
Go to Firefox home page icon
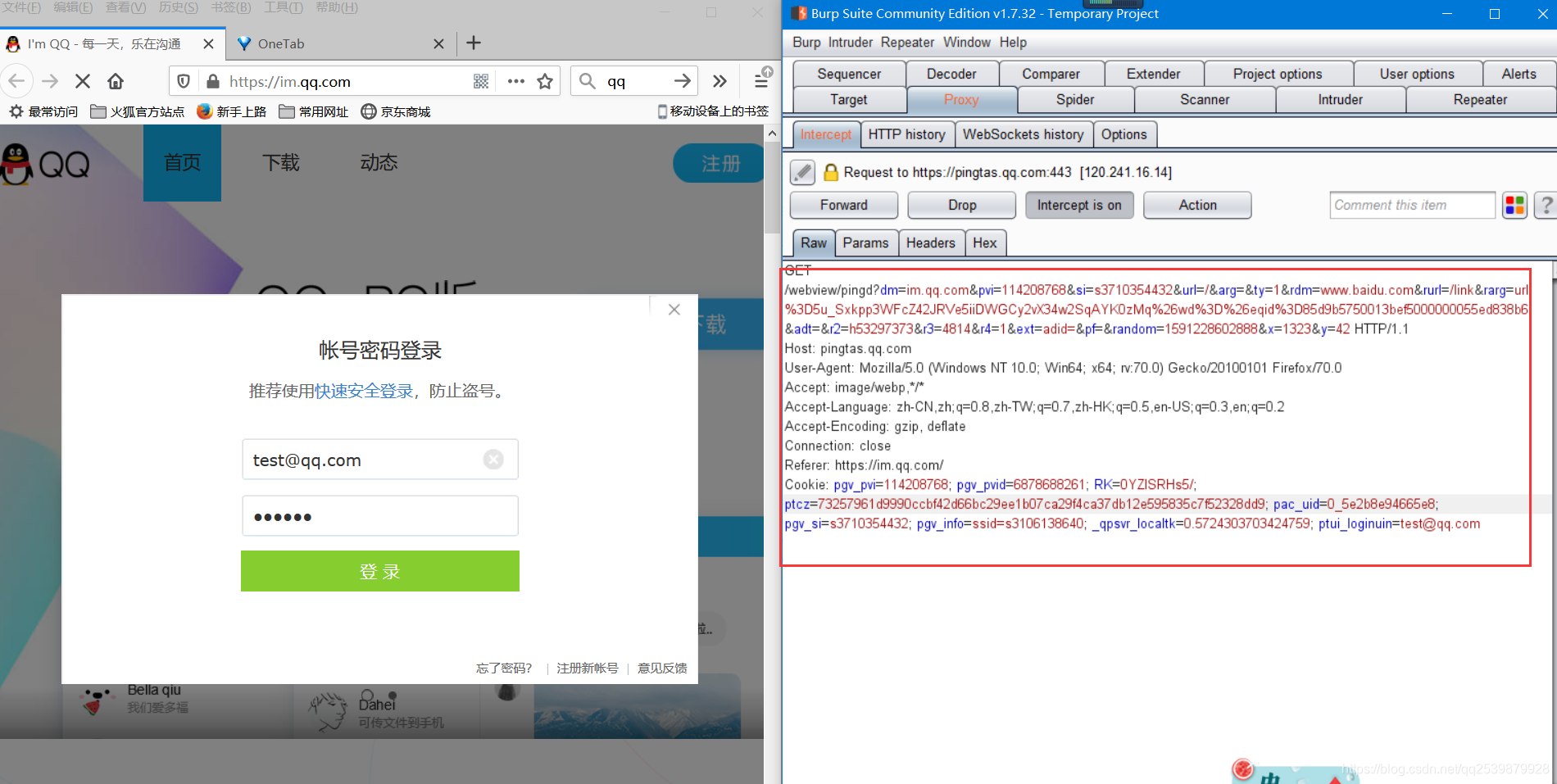click(x=116, y=81)
